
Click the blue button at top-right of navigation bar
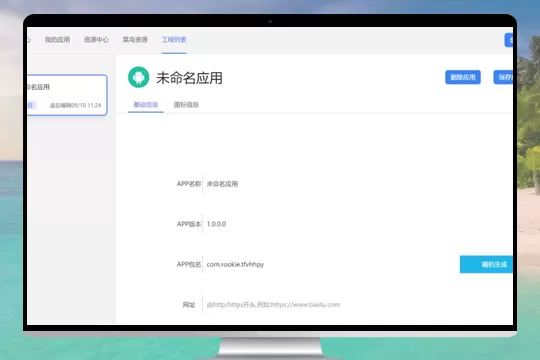tap(509, 40)
